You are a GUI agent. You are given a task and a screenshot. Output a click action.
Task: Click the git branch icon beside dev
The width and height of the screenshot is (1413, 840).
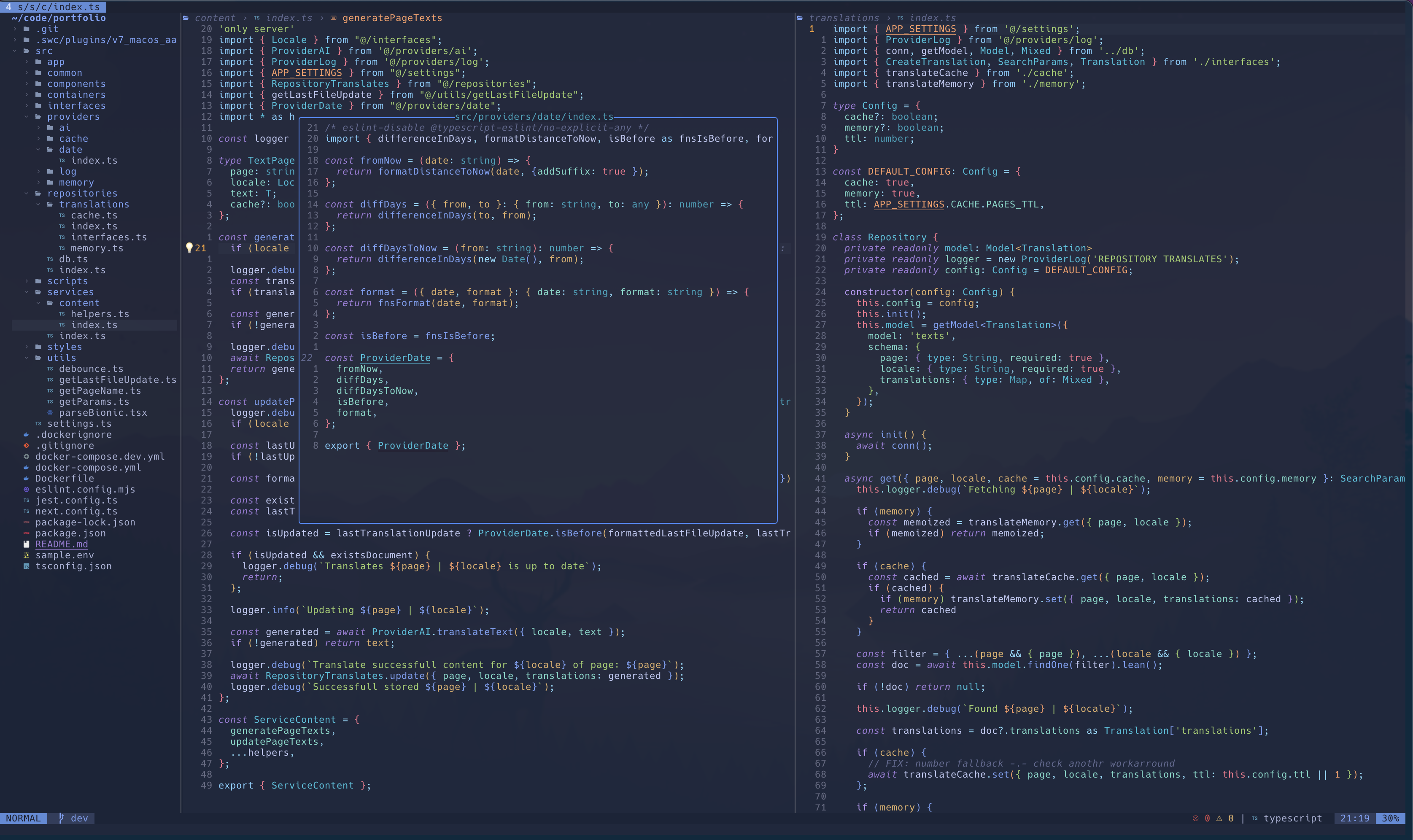coord(61,818)
